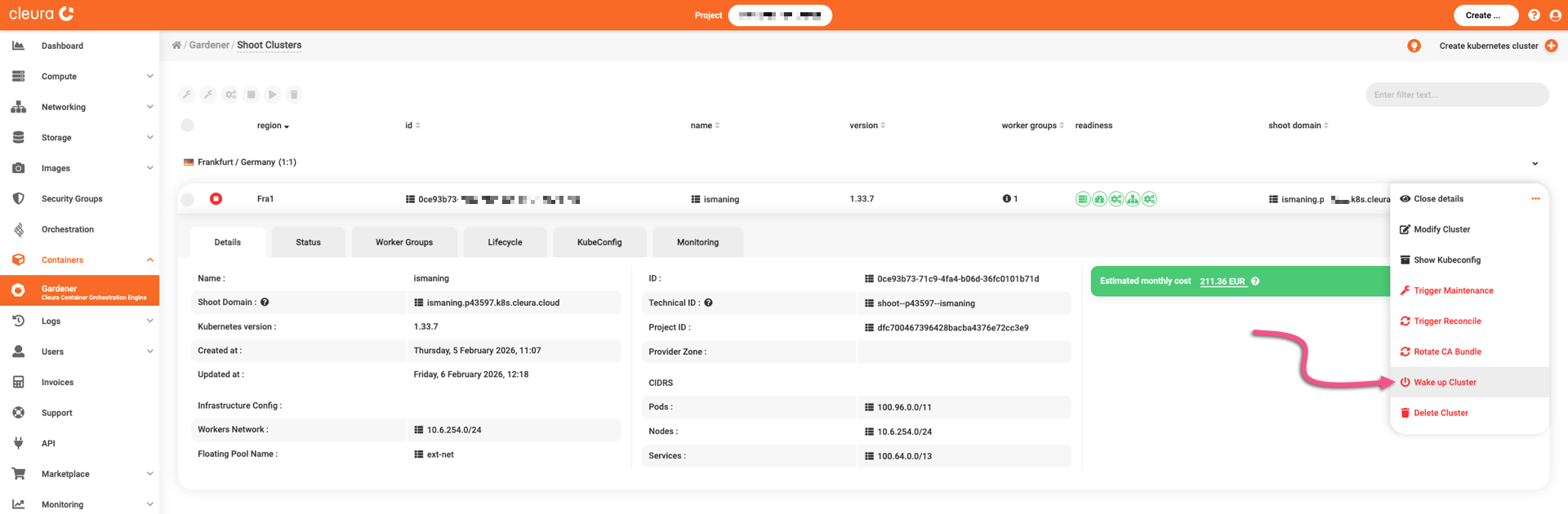This screenshot has height=514, width=1568.
Task: Open the 211.36 EUR cost link
Action: coord(1222,281)
